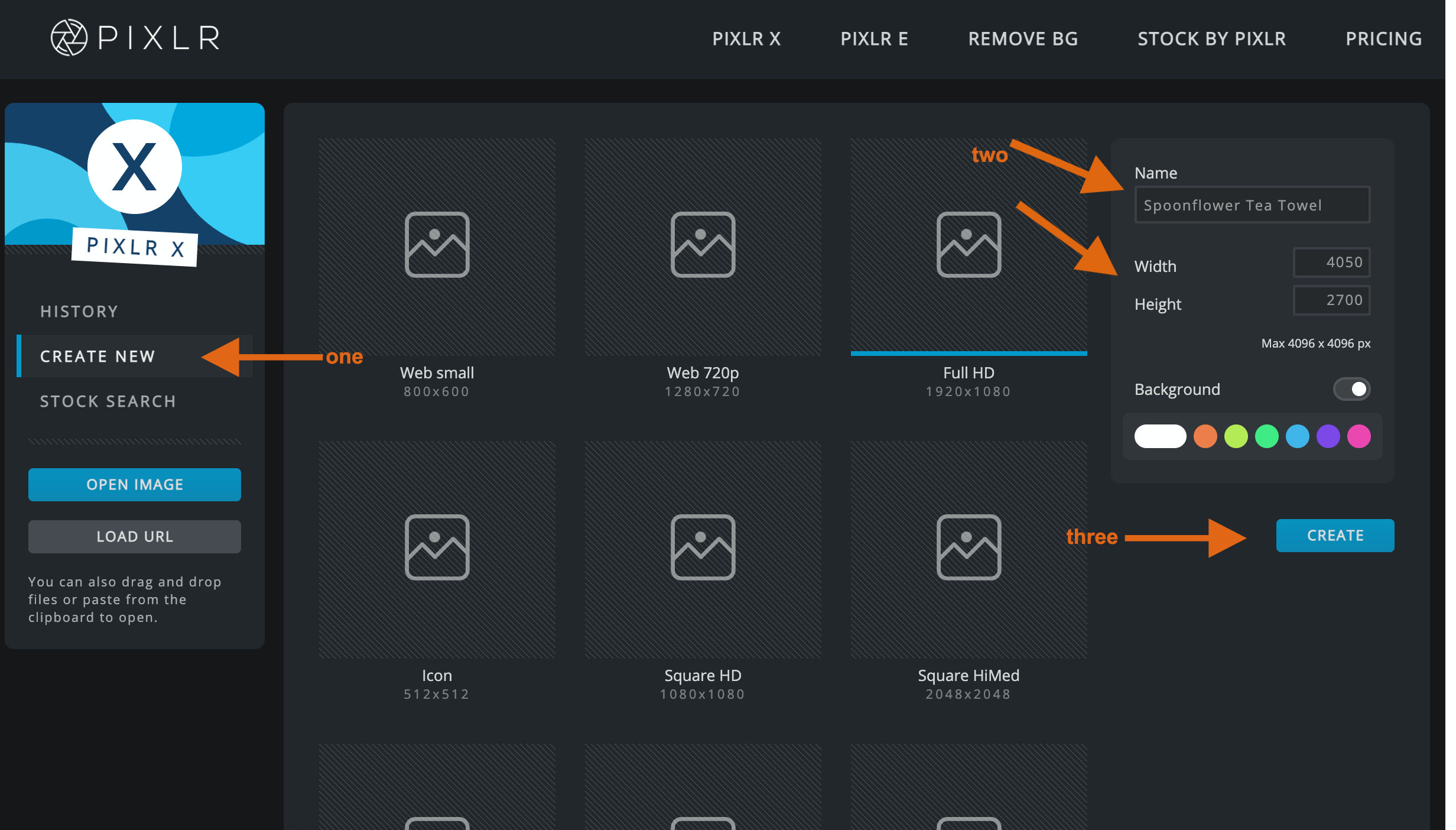Select the Full HD image placeholder icon
The width and height of the screenshot is (1456, 830).
[968, 245]
